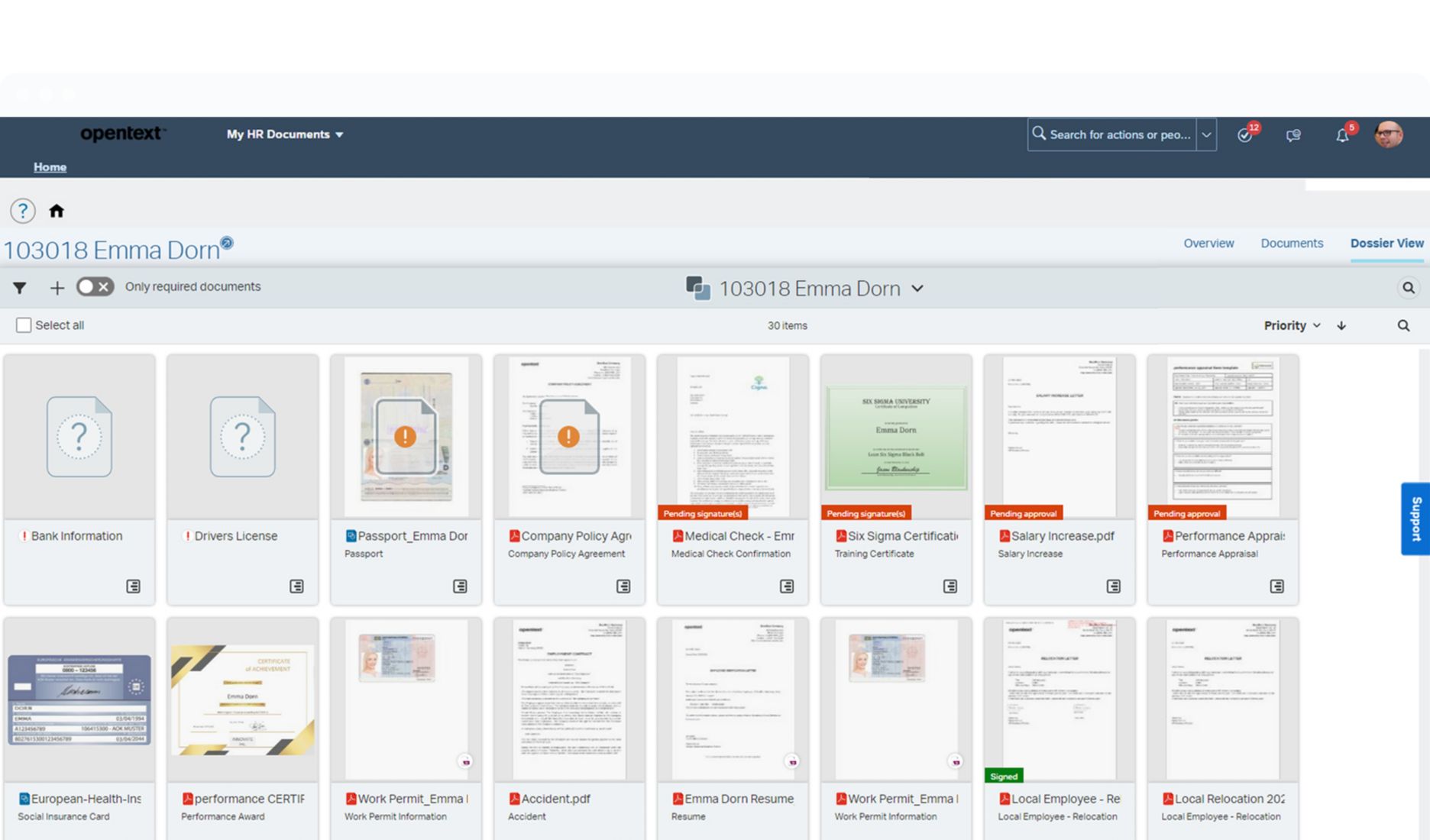Switch to the Documents tab
This screenshot has height=840, width=1430.
point(1292,243)
